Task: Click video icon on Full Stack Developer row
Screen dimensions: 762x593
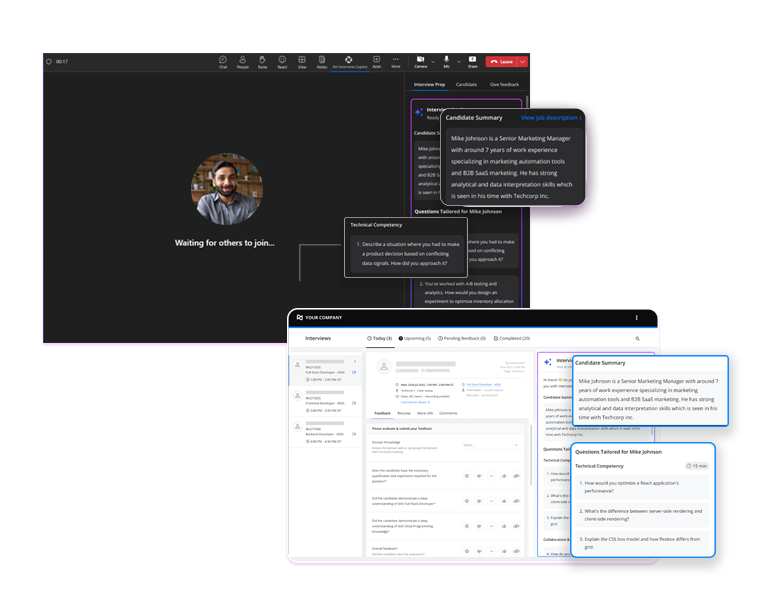Action: click(x=354, y=372)
